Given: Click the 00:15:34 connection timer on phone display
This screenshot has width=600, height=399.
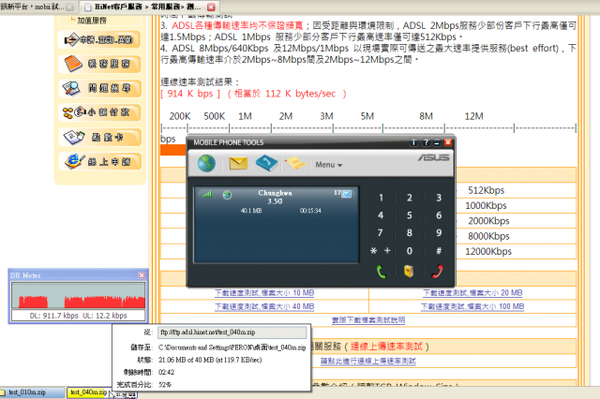Looking at the screenshot, I should tap(310, 211).
